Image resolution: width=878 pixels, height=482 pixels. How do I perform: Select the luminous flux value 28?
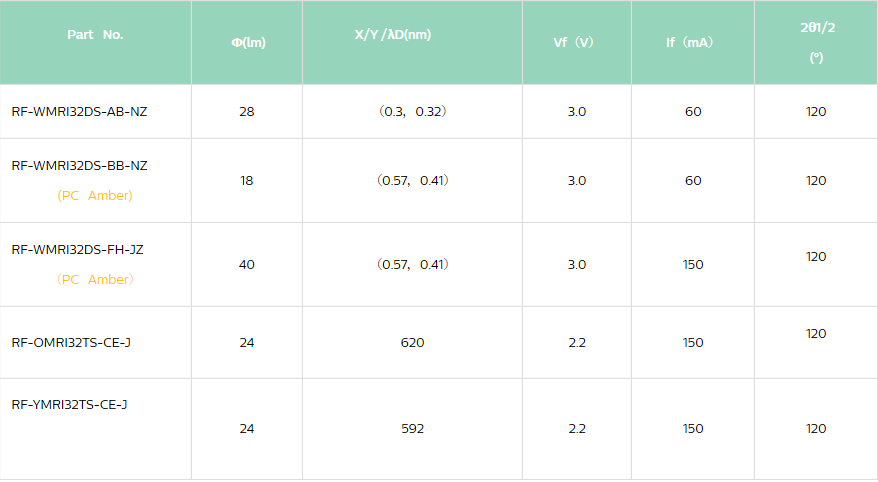[247, 112]
